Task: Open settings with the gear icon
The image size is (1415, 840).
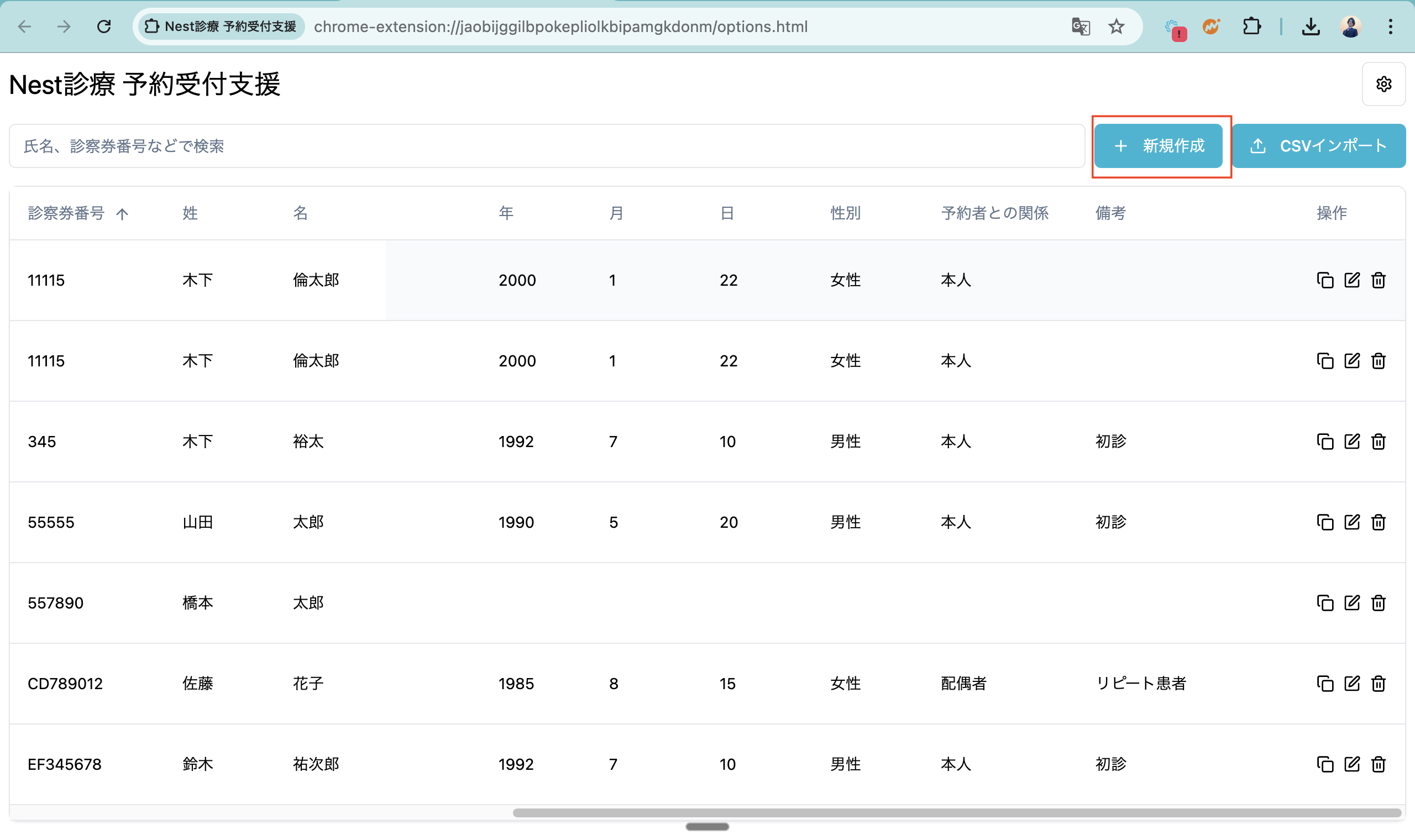Action: (1383, 85)
